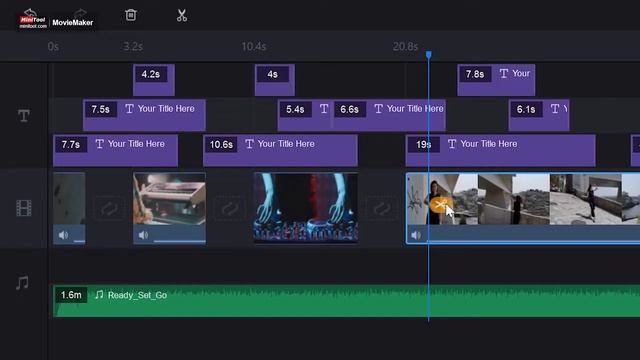This screenshot has width=640, height=360.
Task: Click the redo arrow icon
Action: pyautogui.click(x=80, y=13)
